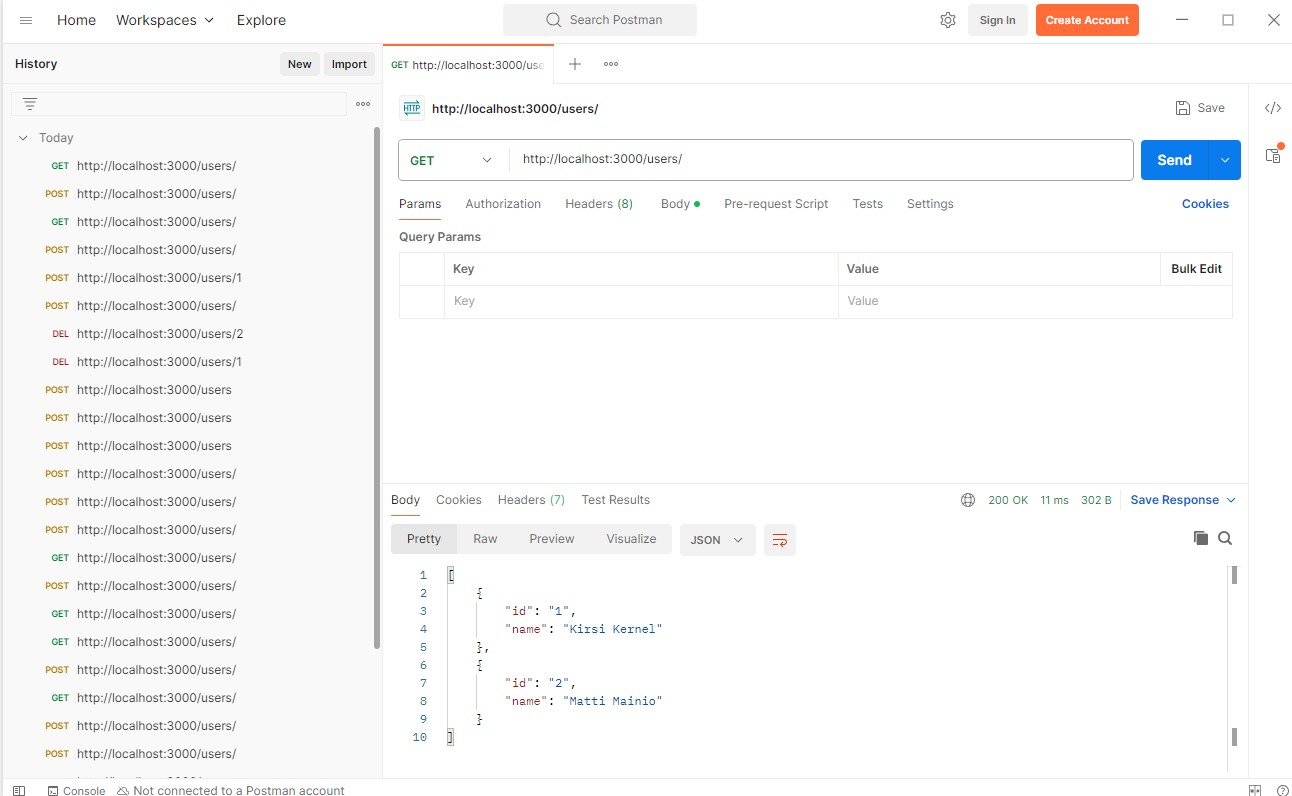Click the wrap lines icon in response
This screenshot has height=796, width=1292.
point(780,540)
